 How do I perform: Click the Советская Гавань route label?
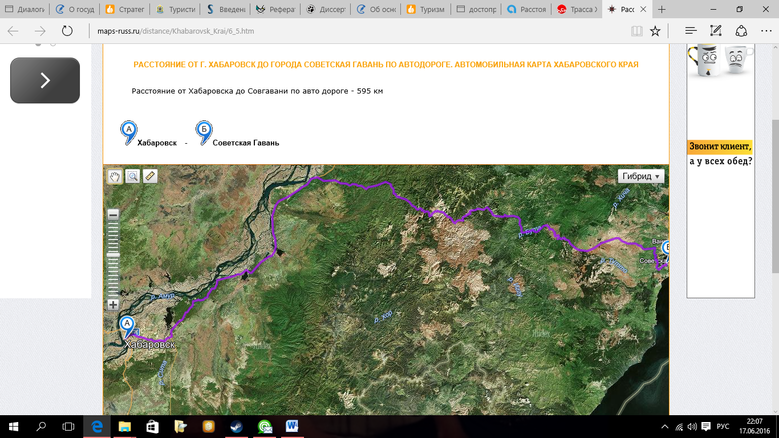click(x=246, y=143)
